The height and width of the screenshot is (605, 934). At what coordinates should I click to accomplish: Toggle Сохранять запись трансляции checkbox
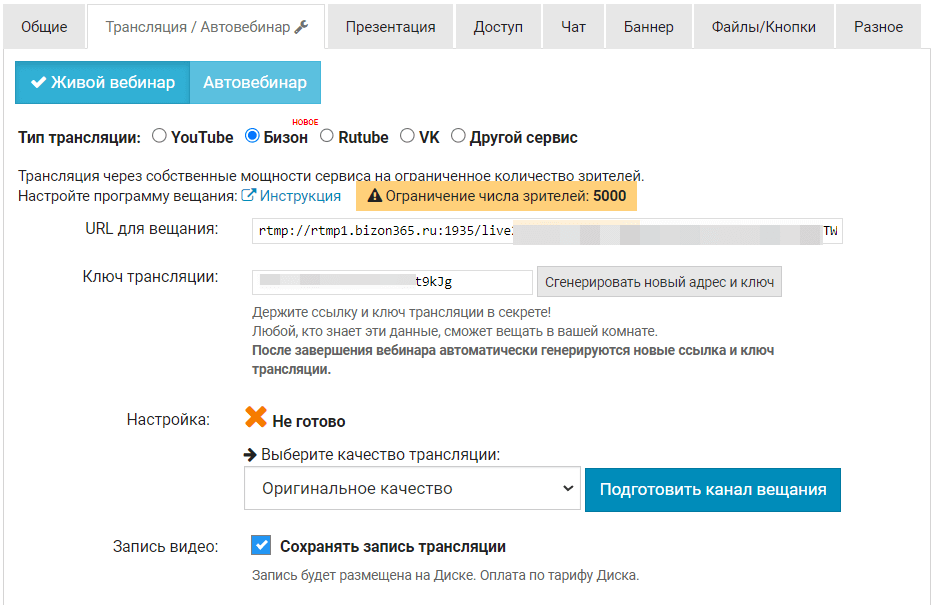coord(261,546)
